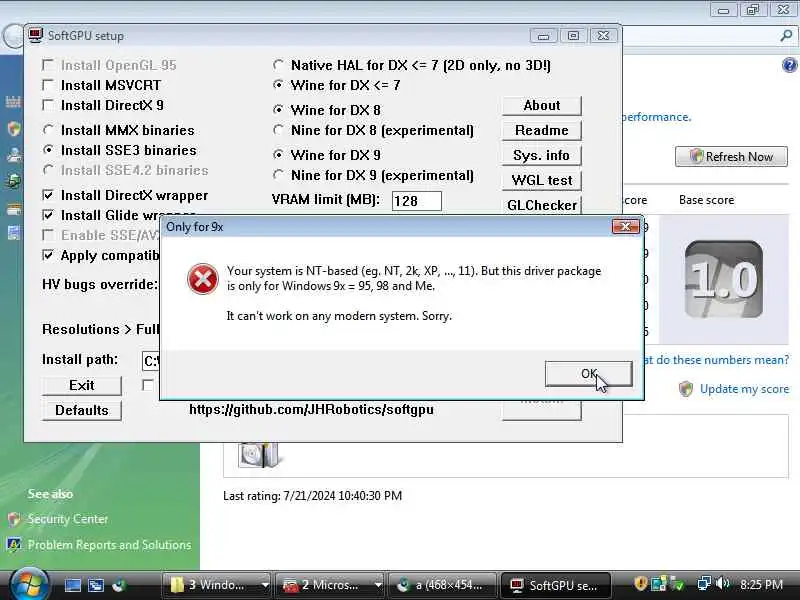Click the 1.0 base score badge
800x600 pixels.
point(723,279)
